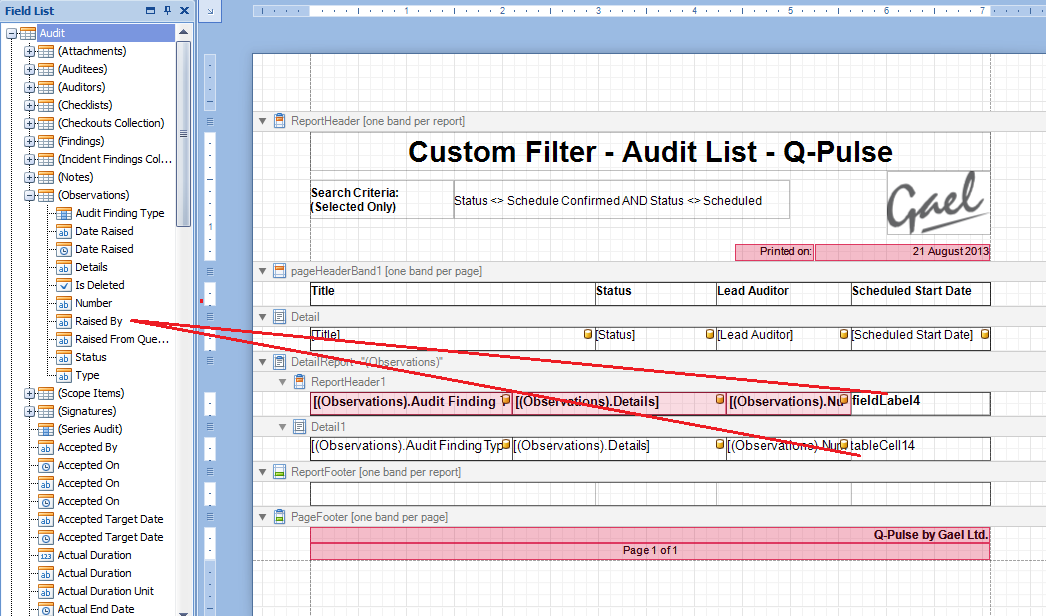Viewport: 1046px width, 616px height.
Task: Click the Raised By field icon
Action: 63,322
